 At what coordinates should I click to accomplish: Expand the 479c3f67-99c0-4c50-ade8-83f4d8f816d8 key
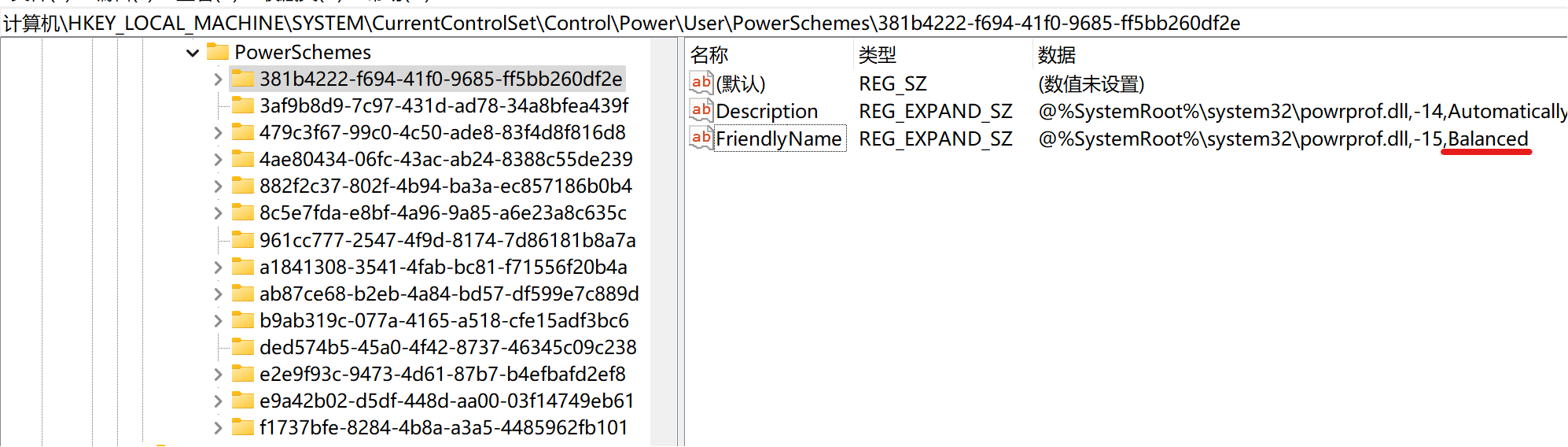218,133
